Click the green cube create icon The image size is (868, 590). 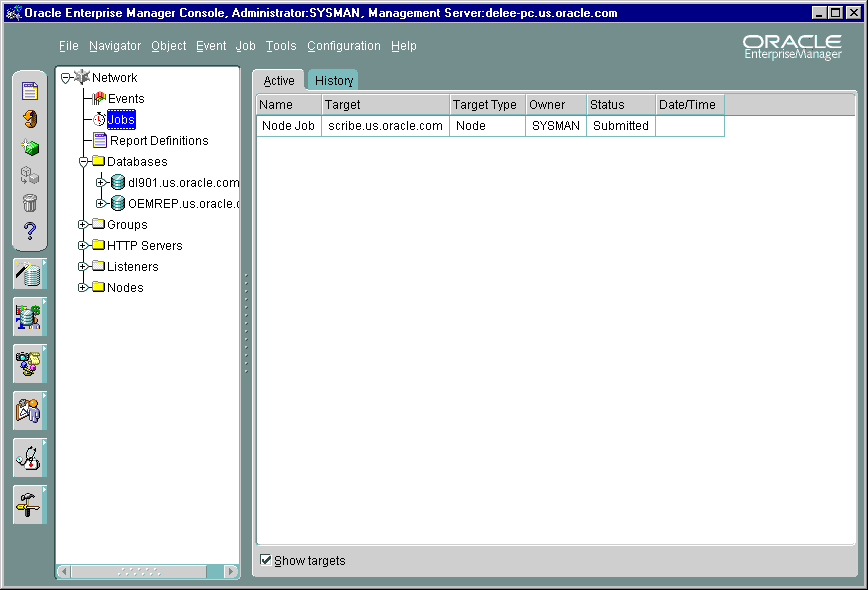[30, 147]
